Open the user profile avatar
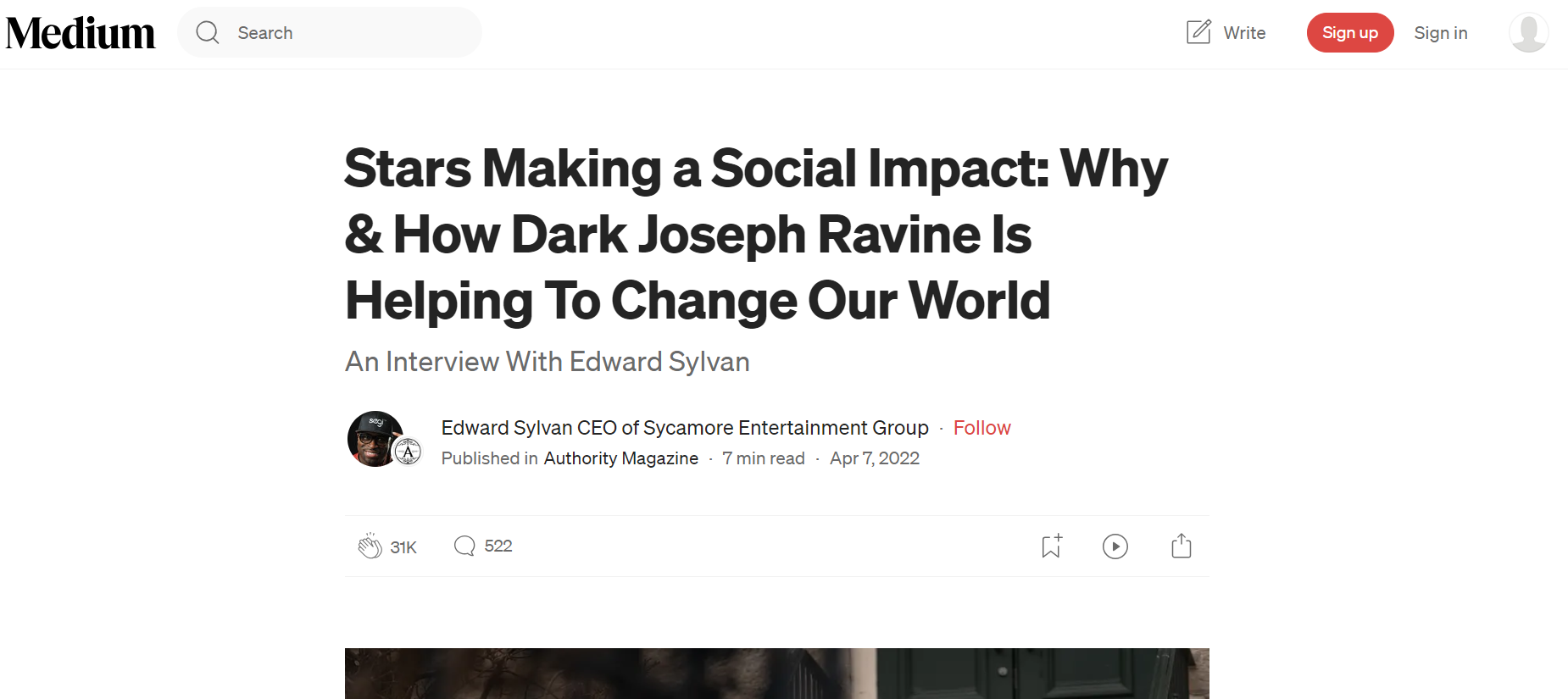The height and width of the screenshot is (699, 1568). 1529,33
